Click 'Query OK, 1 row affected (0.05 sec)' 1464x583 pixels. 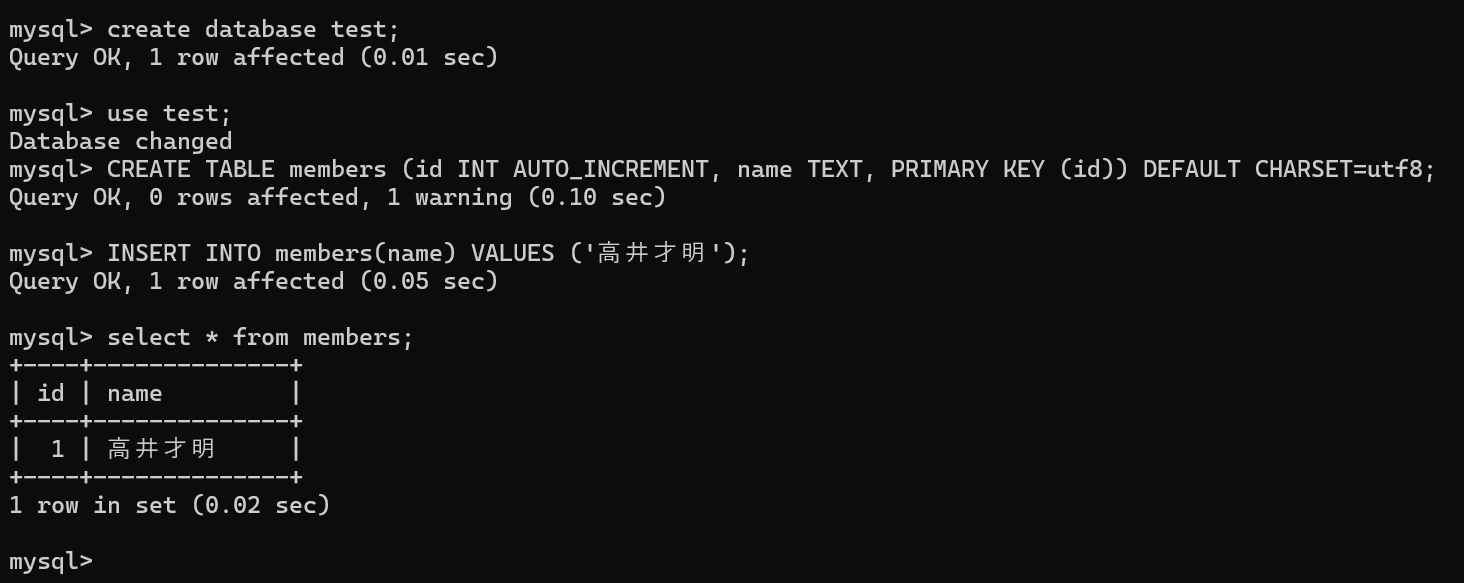pyautogui.click(x=253, y=281)
